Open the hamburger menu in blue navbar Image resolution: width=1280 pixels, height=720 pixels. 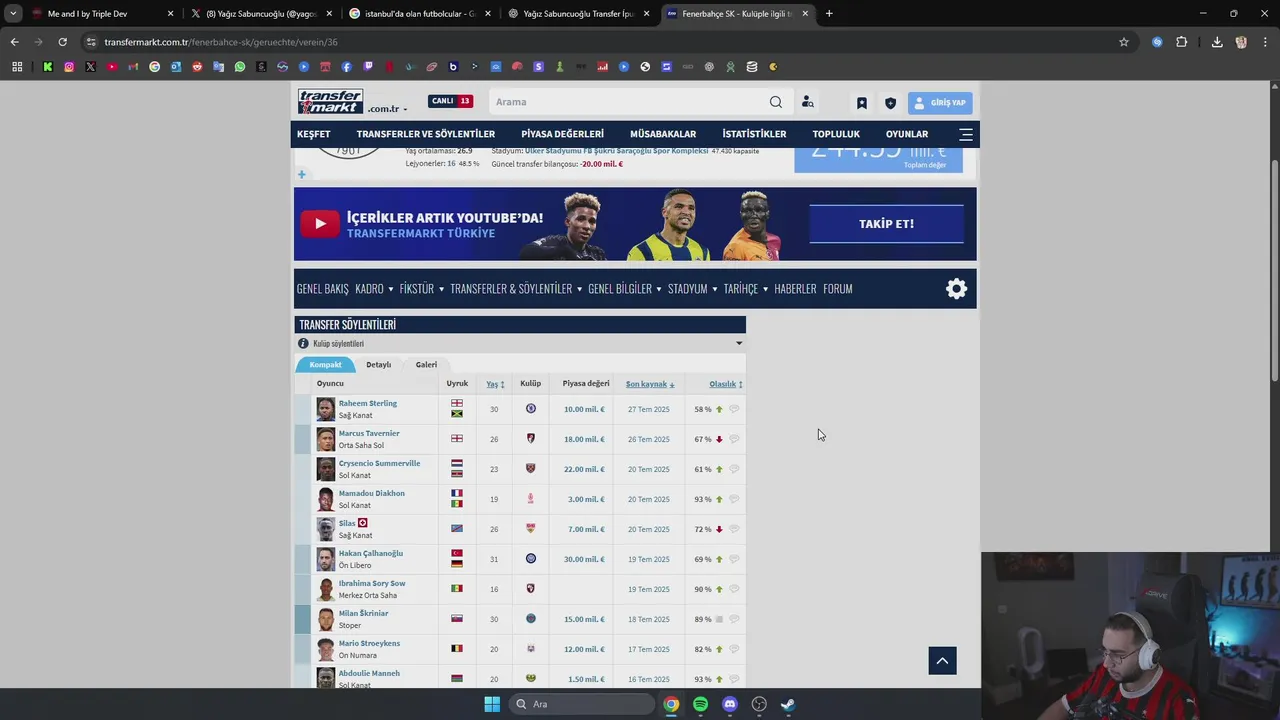coord(966,134)
